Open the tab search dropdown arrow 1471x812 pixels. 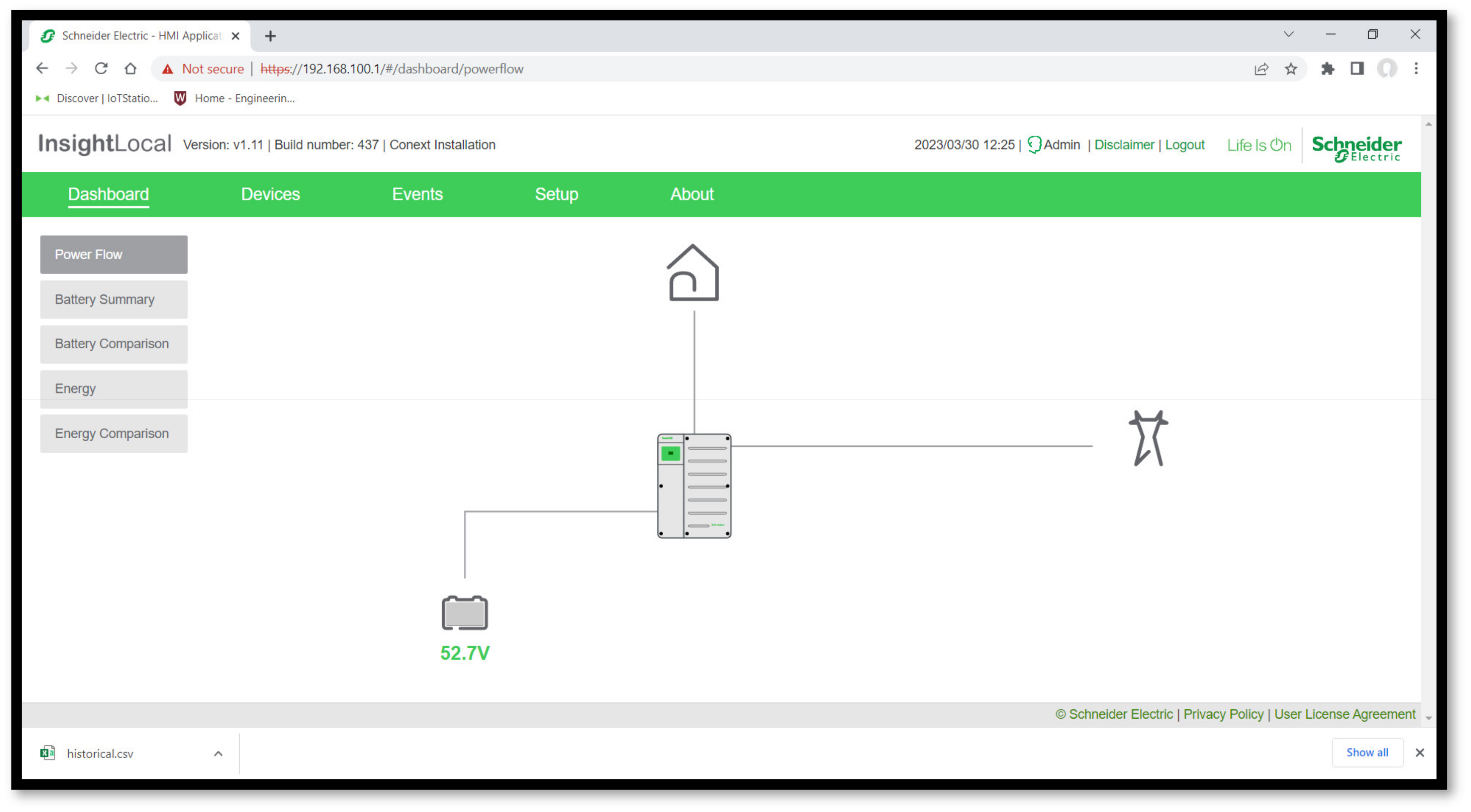tap(1288, 35)
